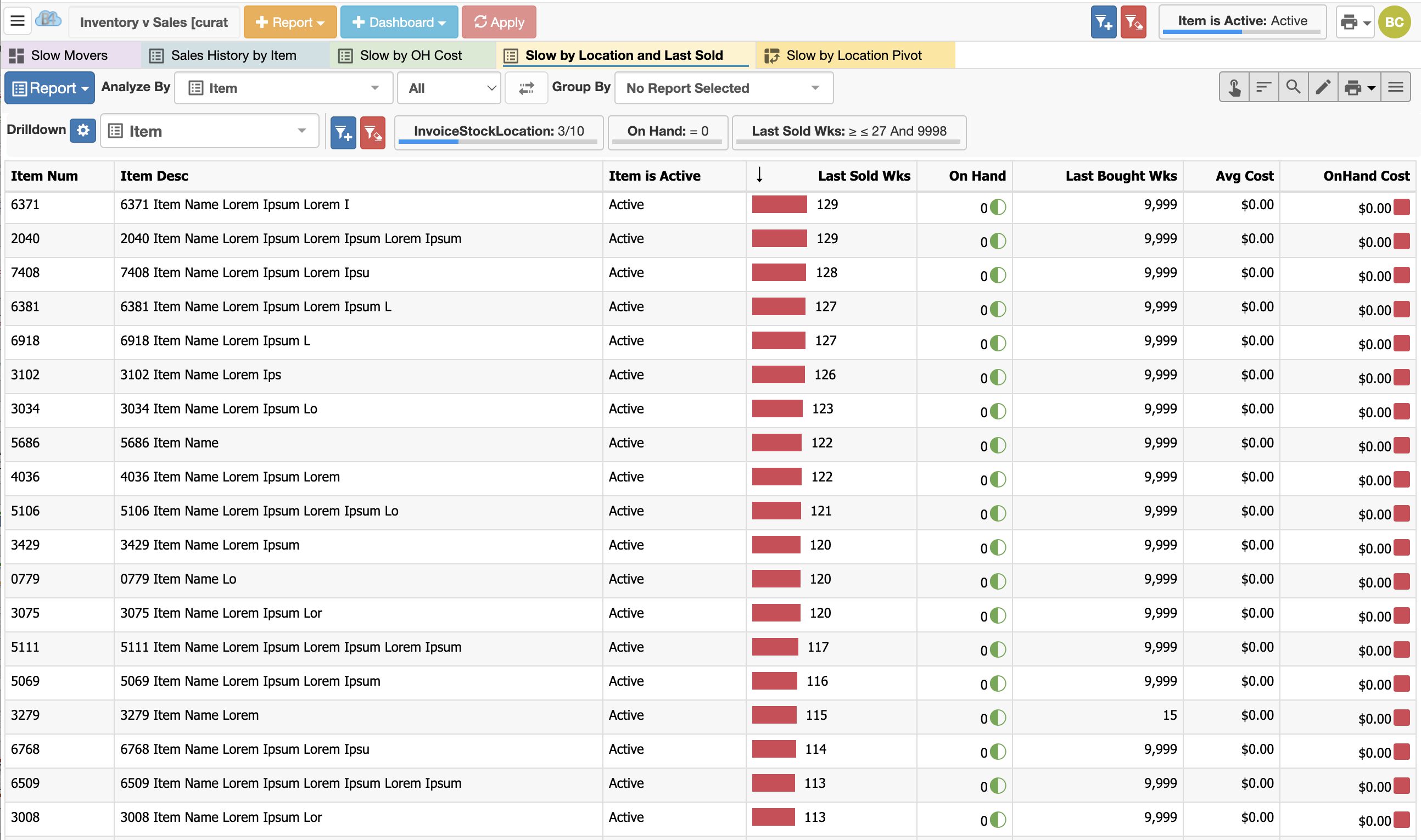Switch to Slow by OH Cost tab

pos(412,55)
